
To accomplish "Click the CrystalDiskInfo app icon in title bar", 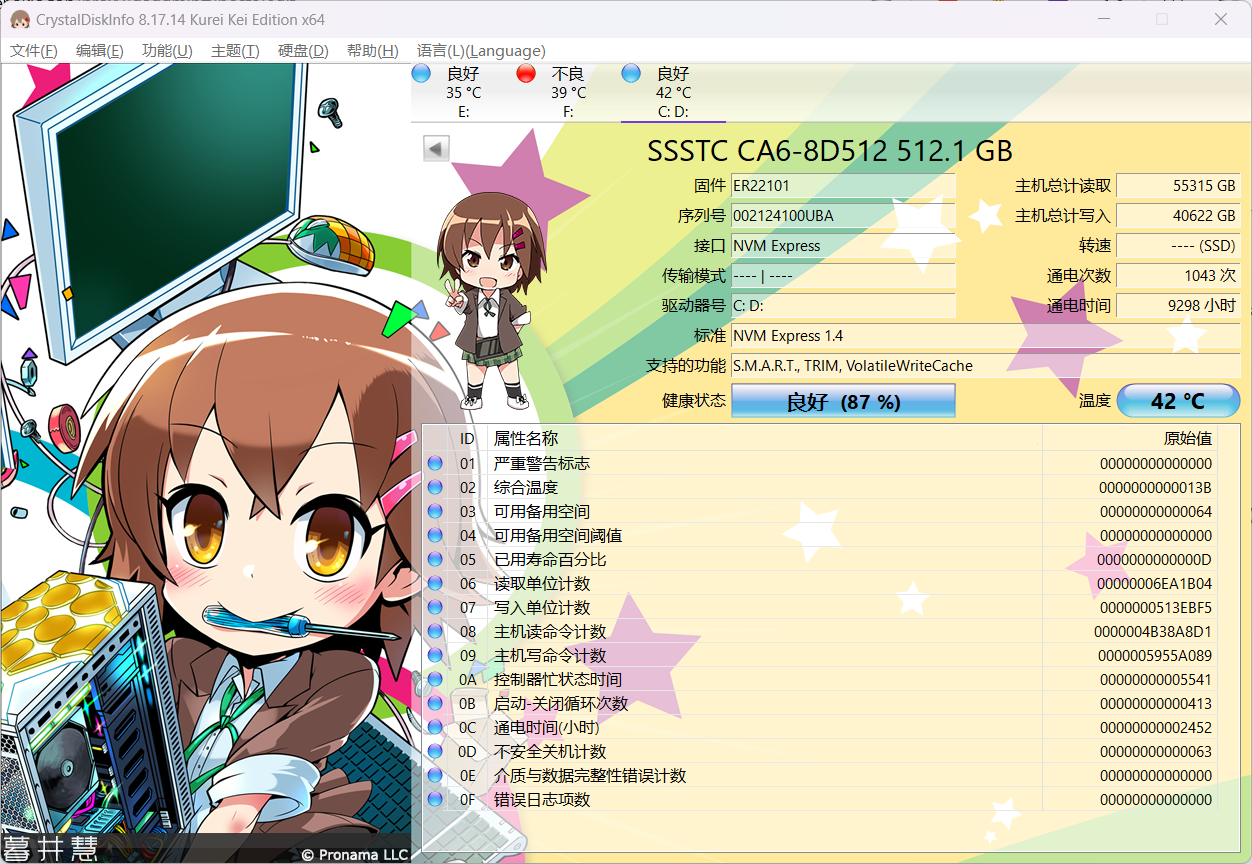I will tap(19, 19).
